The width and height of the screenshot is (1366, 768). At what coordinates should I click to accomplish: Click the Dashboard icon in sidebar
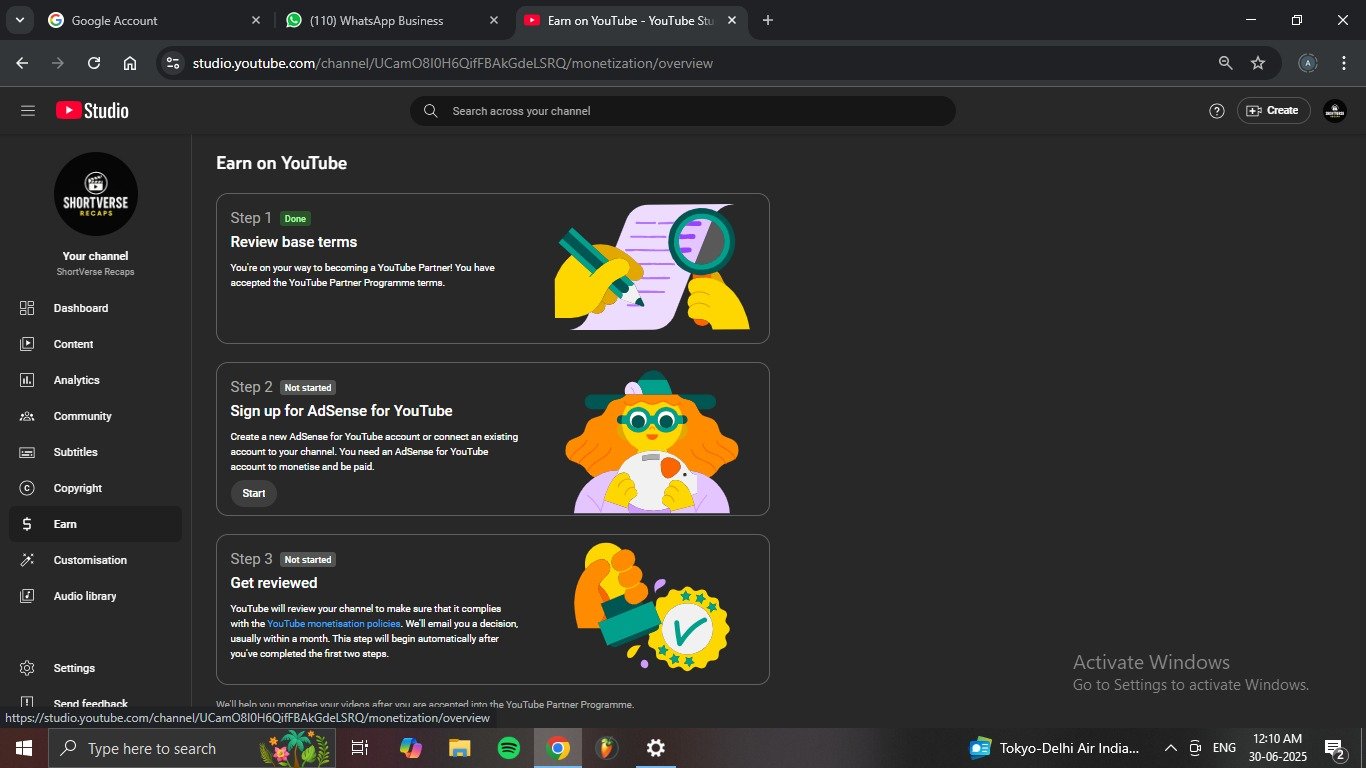click(27, 308)
